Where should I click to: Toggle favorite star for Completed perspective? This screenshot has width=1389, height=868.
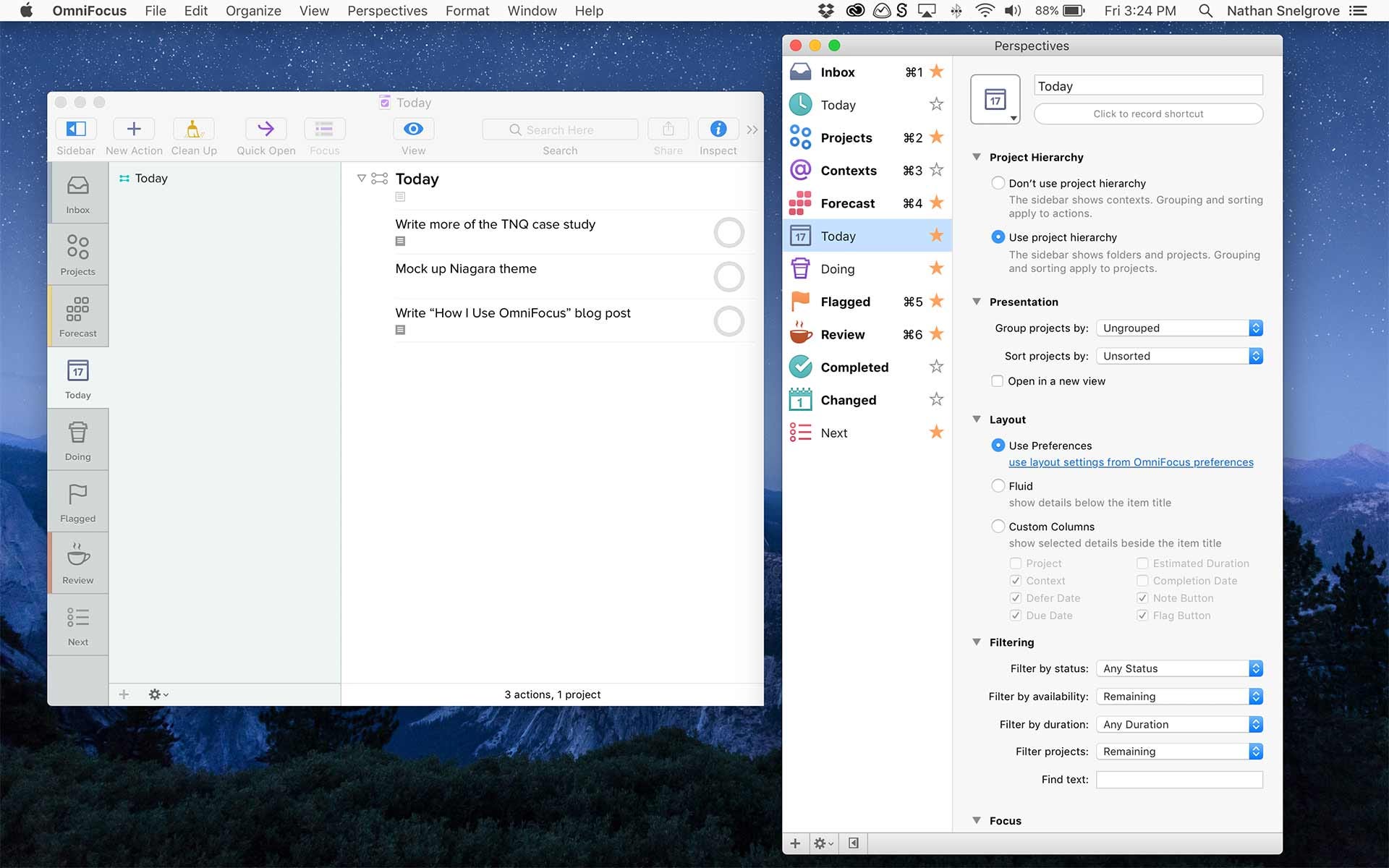click(936, 367)
